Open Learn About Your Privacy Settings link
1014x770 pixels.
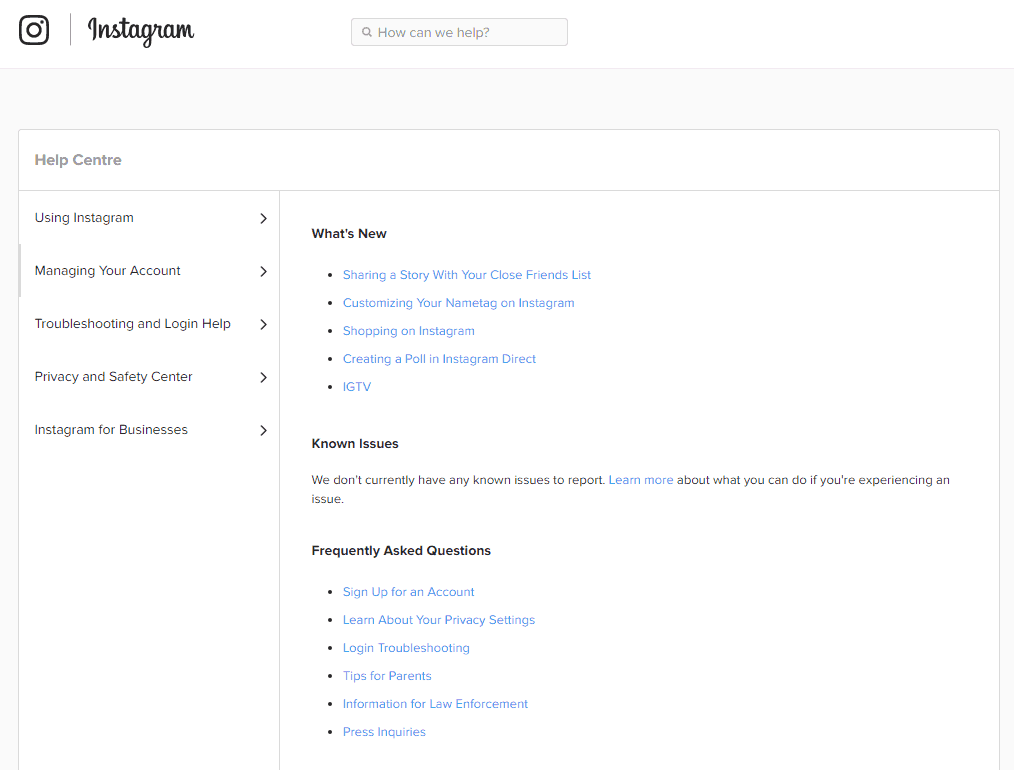click(x=439, y=620)
